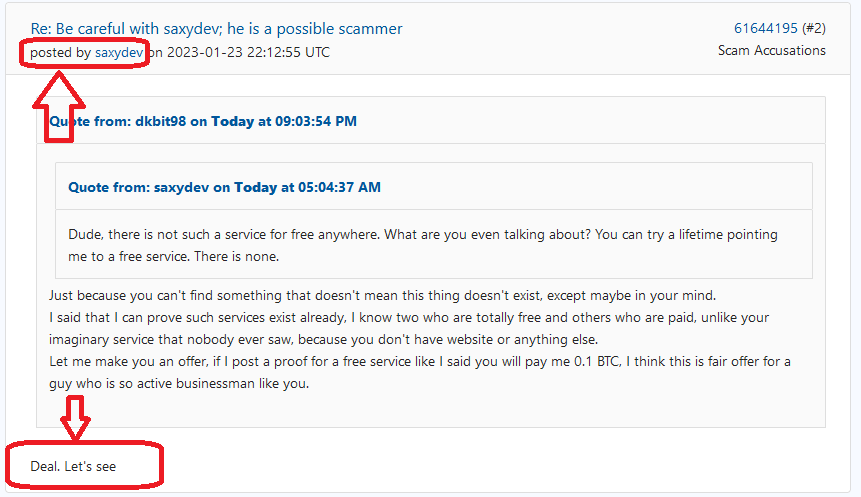This screenshot has width=861, height=497.
Task: Click the red downward arrow annotation above 'Deal'
Action: pos(75,417)
